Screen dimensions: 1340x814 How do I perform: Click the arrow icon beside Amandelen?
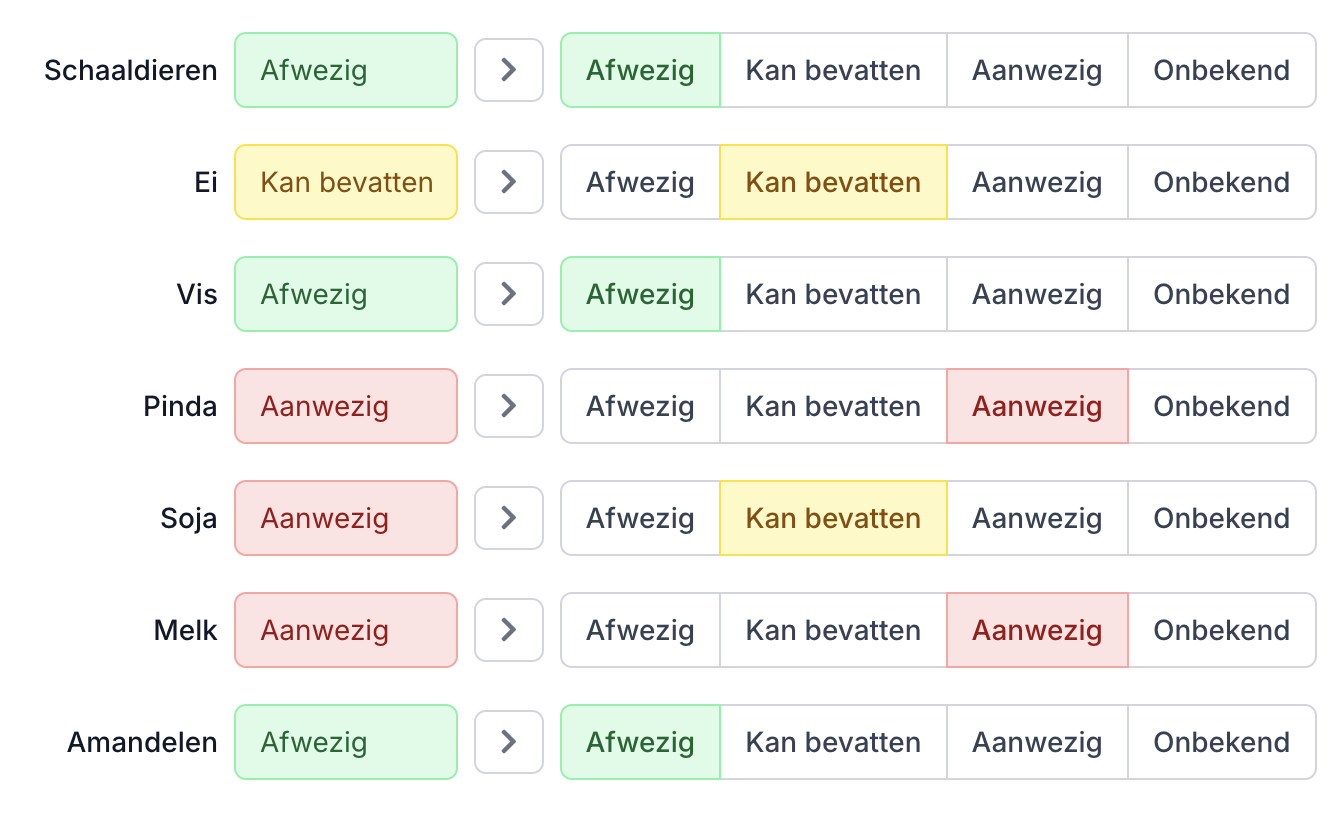[508, 742]
